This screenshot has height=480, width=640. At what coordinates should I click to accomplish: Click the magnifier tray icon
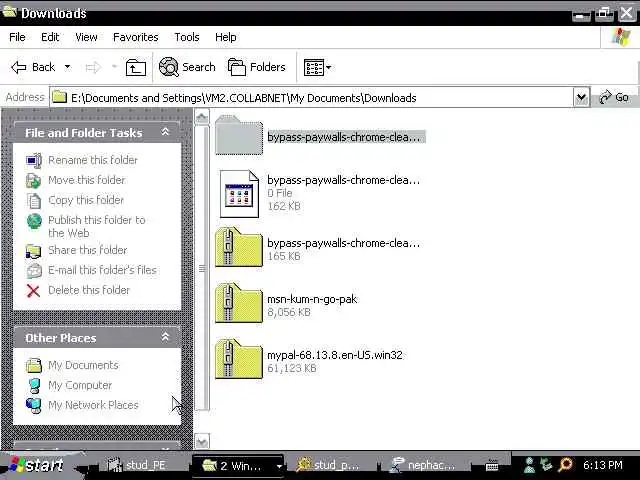[565, 465]
